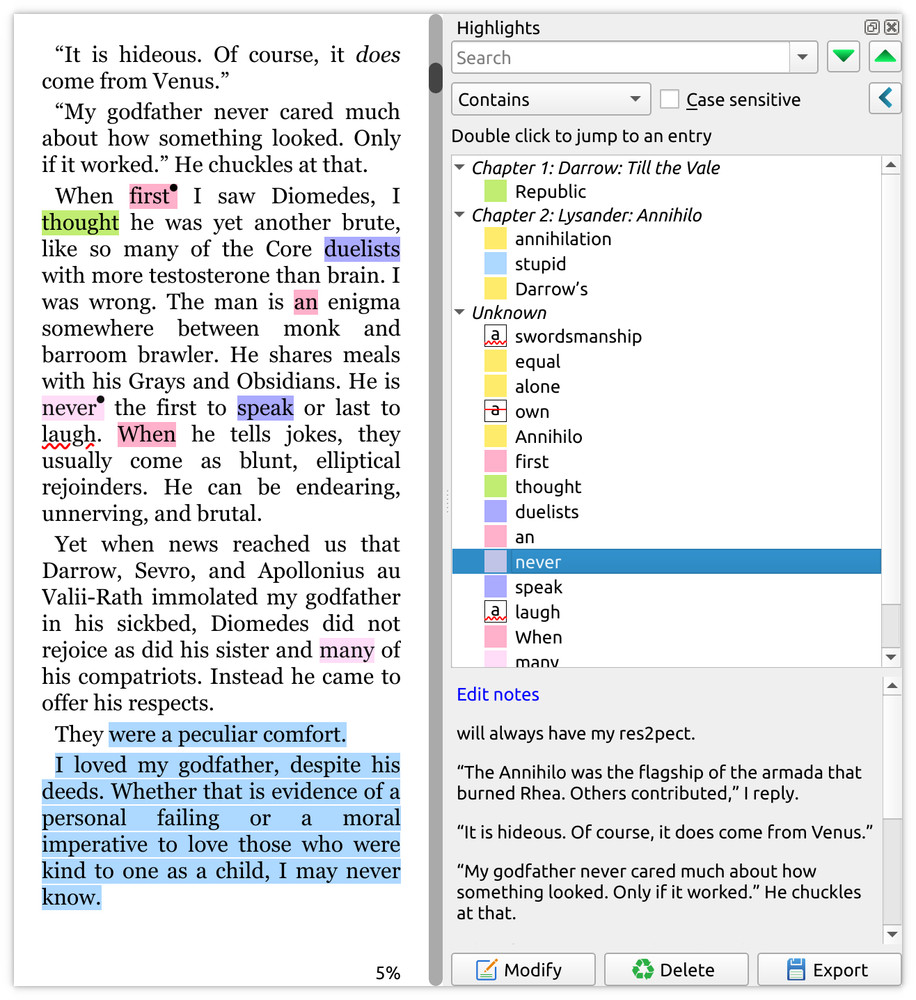Collapse the Unknown highlights group
This screenshot has width=916, height=1000.
459,312
